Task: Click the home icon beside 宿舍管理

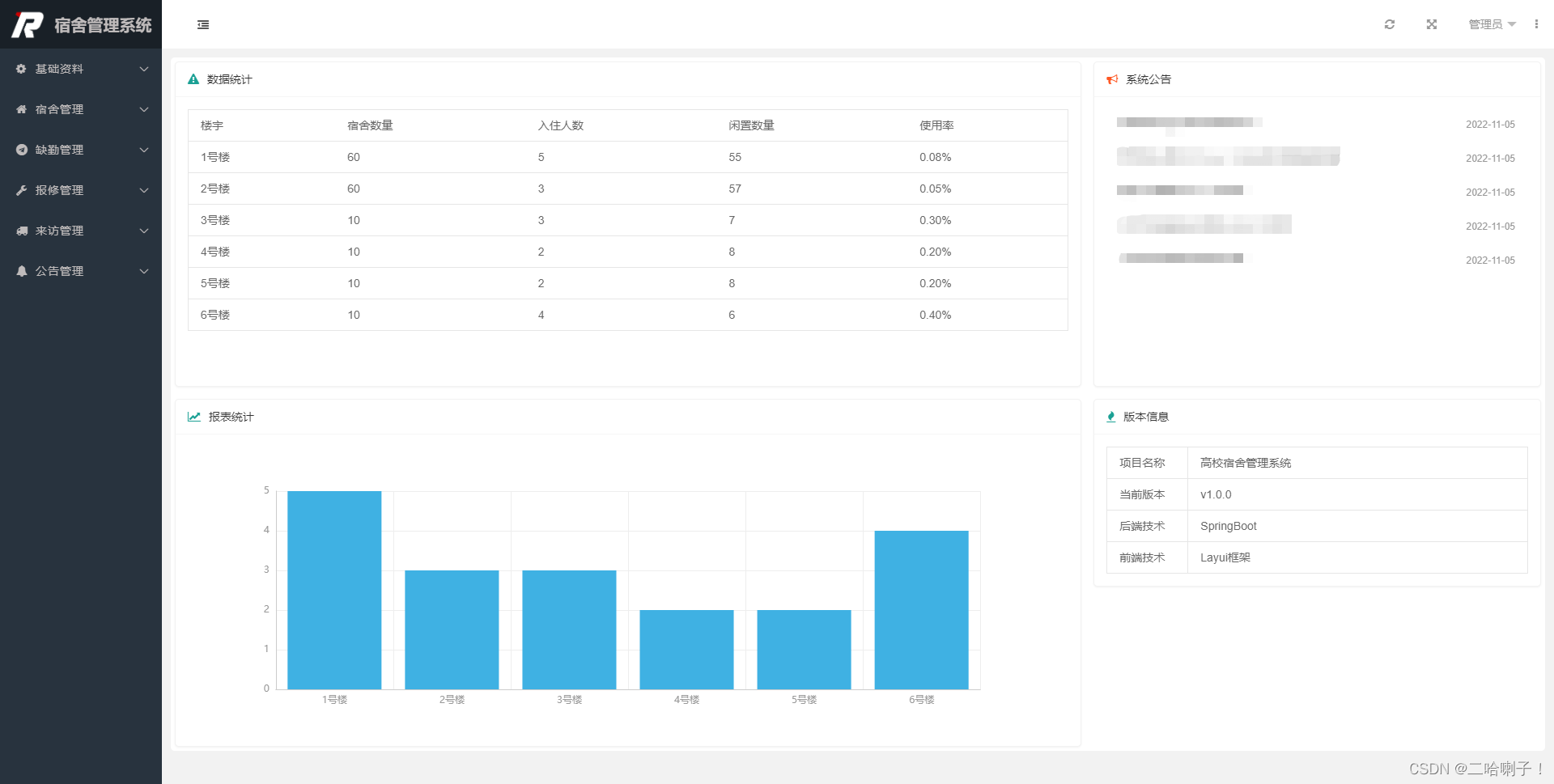Action: pos(22,109)
